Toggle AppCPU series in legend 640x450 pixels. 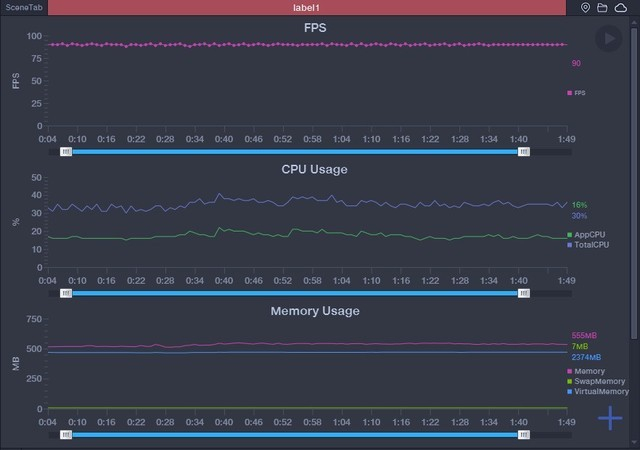click(x=587, y=235)
